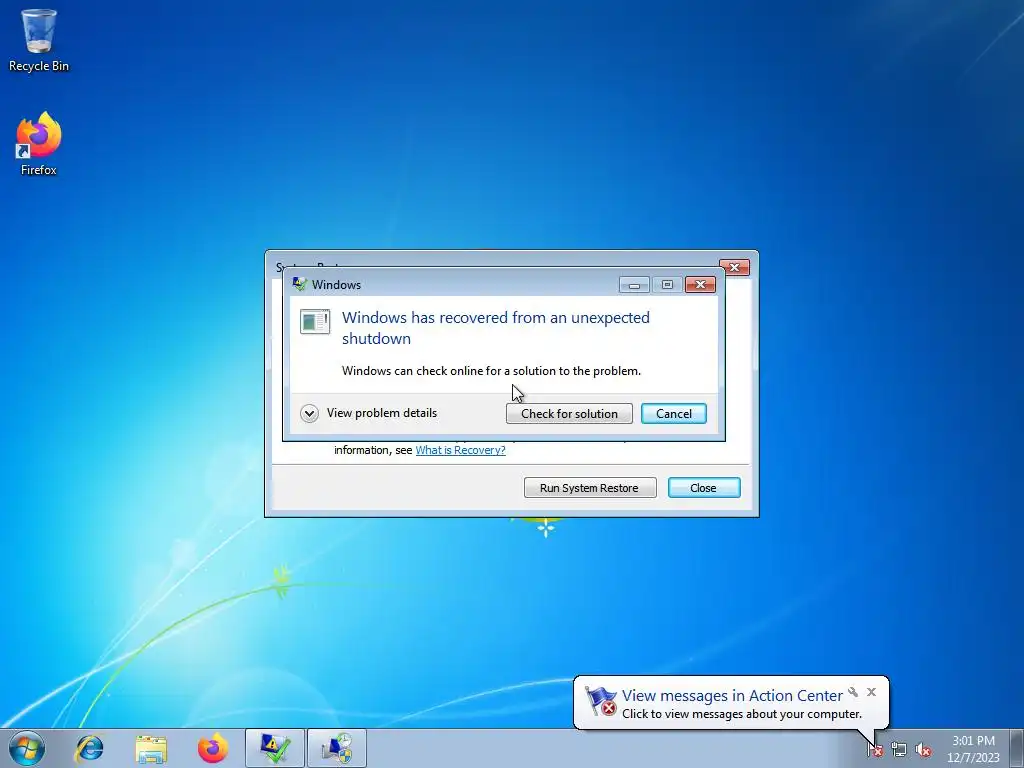The width and height of the screenshot is (1024, 768).
Task: Open the clock showing 3:01 PM
Action: pyautogui.click(x=973, y=749)
